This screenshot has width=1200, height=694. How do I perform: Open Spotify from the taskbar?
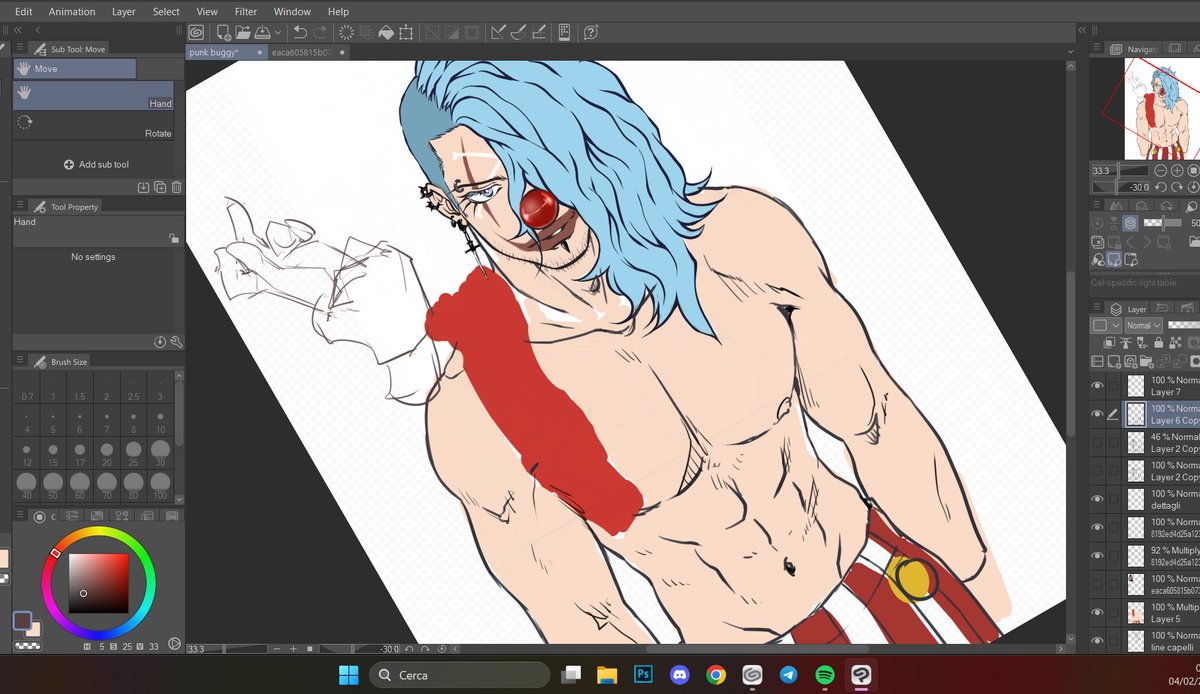[x=824, y=675]
